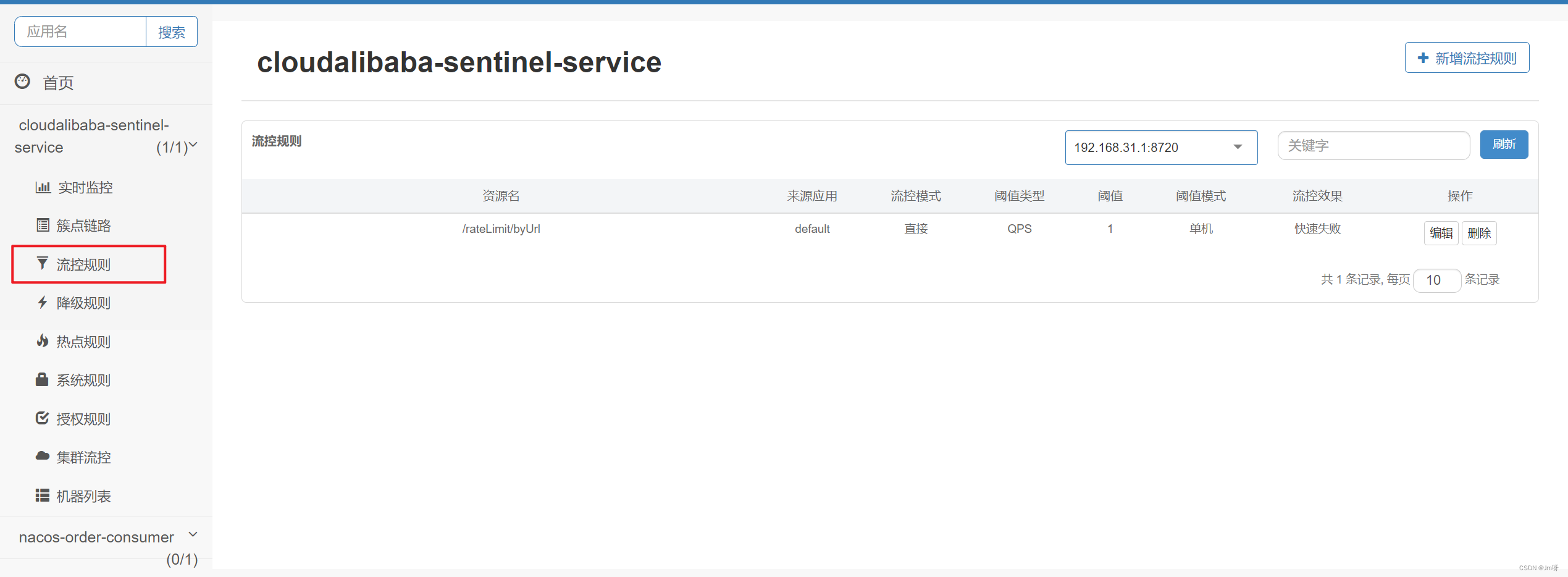
Task: Click the lightning bolt icon for 降级规则
Action: pos(42,302)
